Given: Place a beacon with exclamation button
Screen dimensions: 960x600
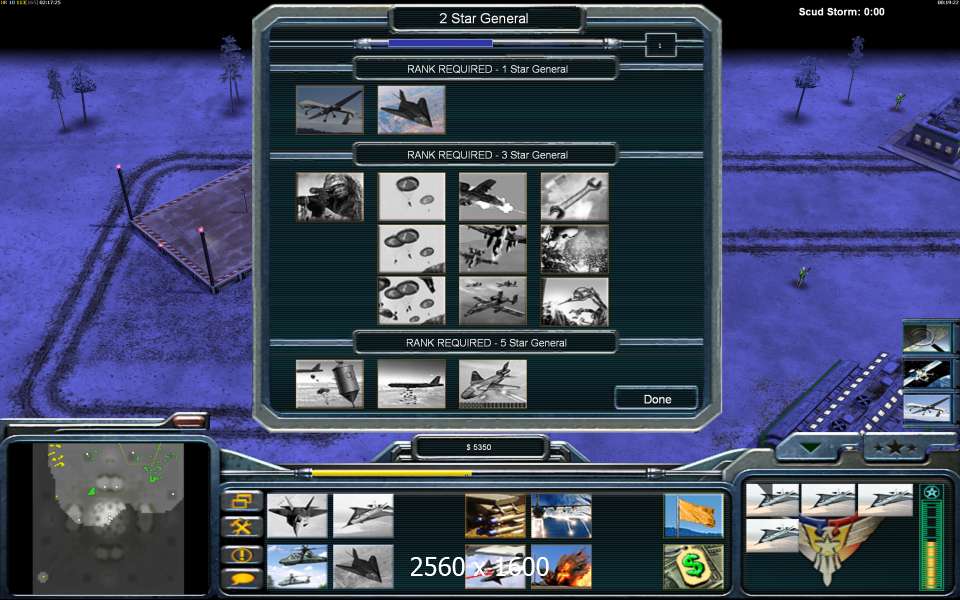Looking at the screenshot, I should click(x=242, y=555).
